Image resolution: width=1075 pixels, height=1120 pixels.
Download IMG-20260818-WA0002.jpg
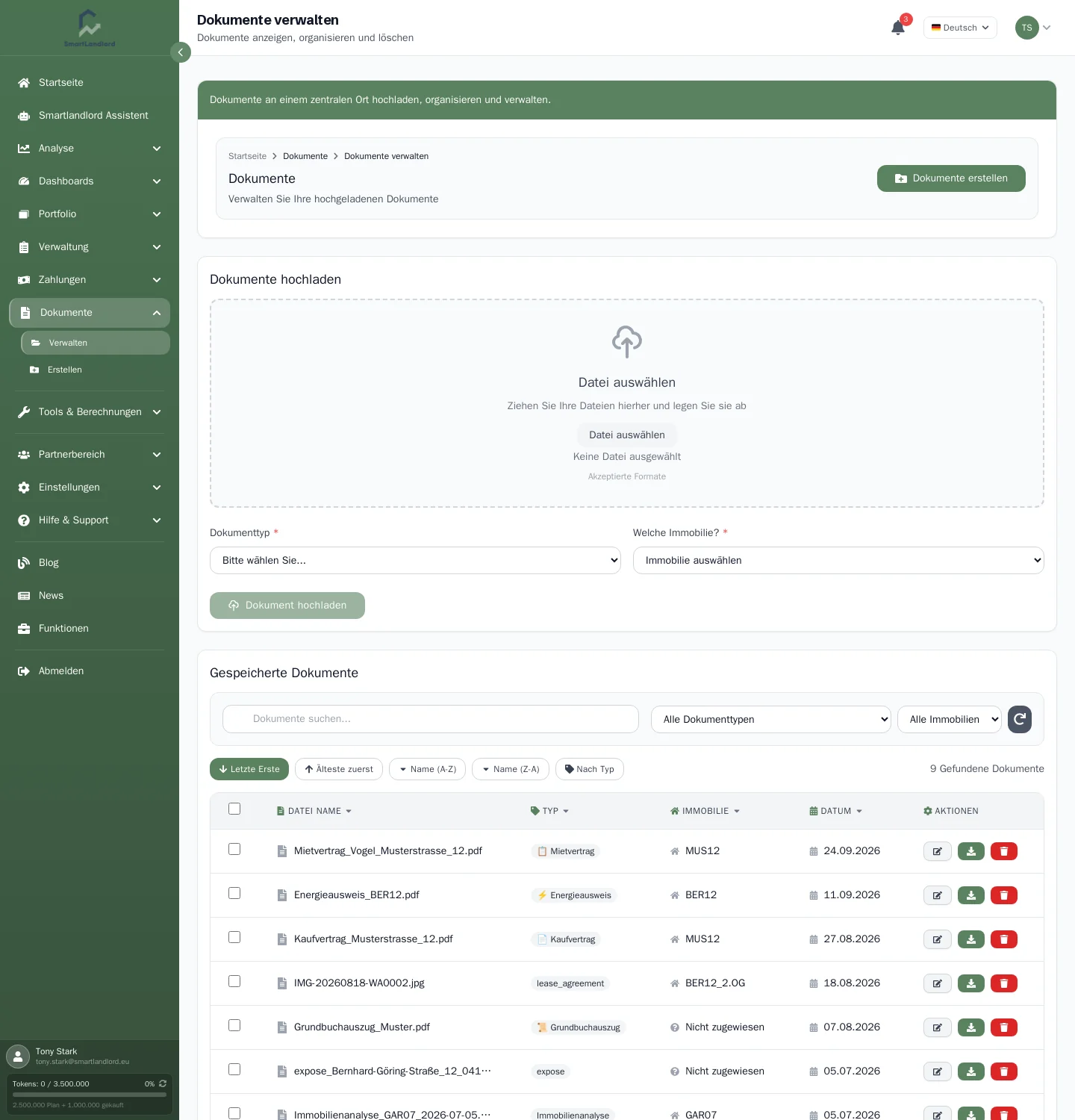pos(971,983)
